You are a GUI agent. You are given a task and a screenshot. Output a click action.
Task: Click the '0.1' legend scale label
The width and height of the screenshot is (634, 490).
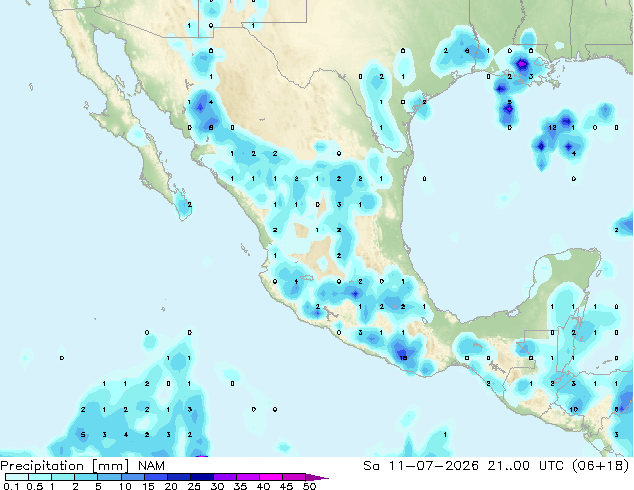click(x=11, y=486)
